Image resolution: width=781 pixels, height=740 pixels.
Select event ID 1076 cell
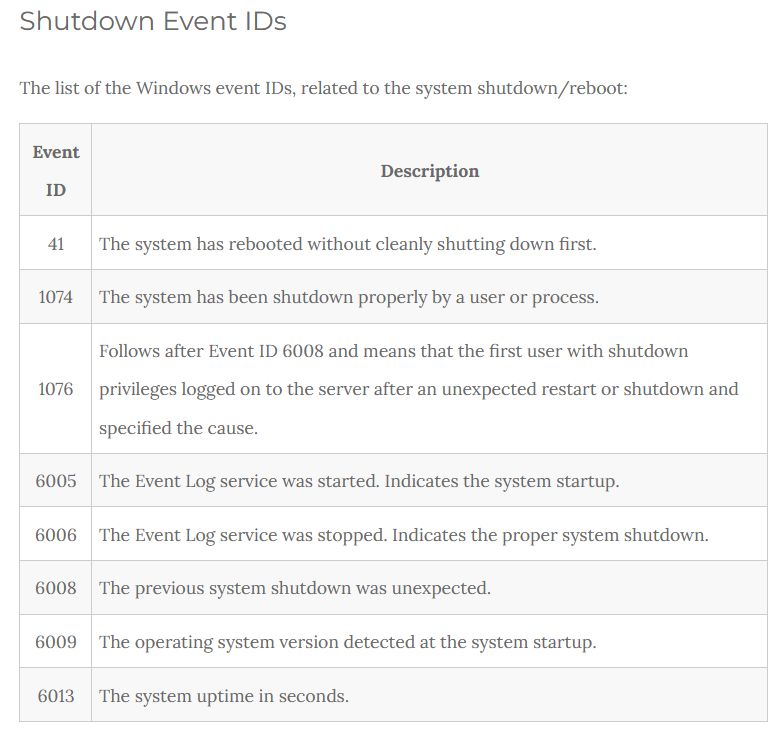click(56, 389)
